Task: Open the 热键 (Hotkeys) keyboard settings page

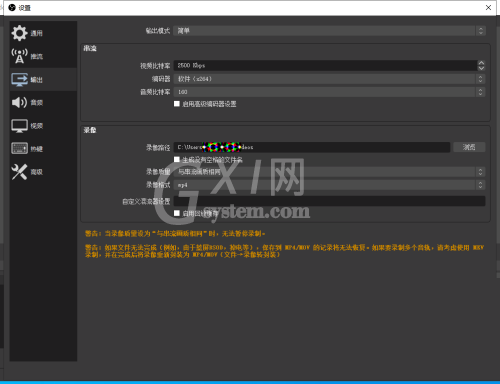Action: [43, 149]
